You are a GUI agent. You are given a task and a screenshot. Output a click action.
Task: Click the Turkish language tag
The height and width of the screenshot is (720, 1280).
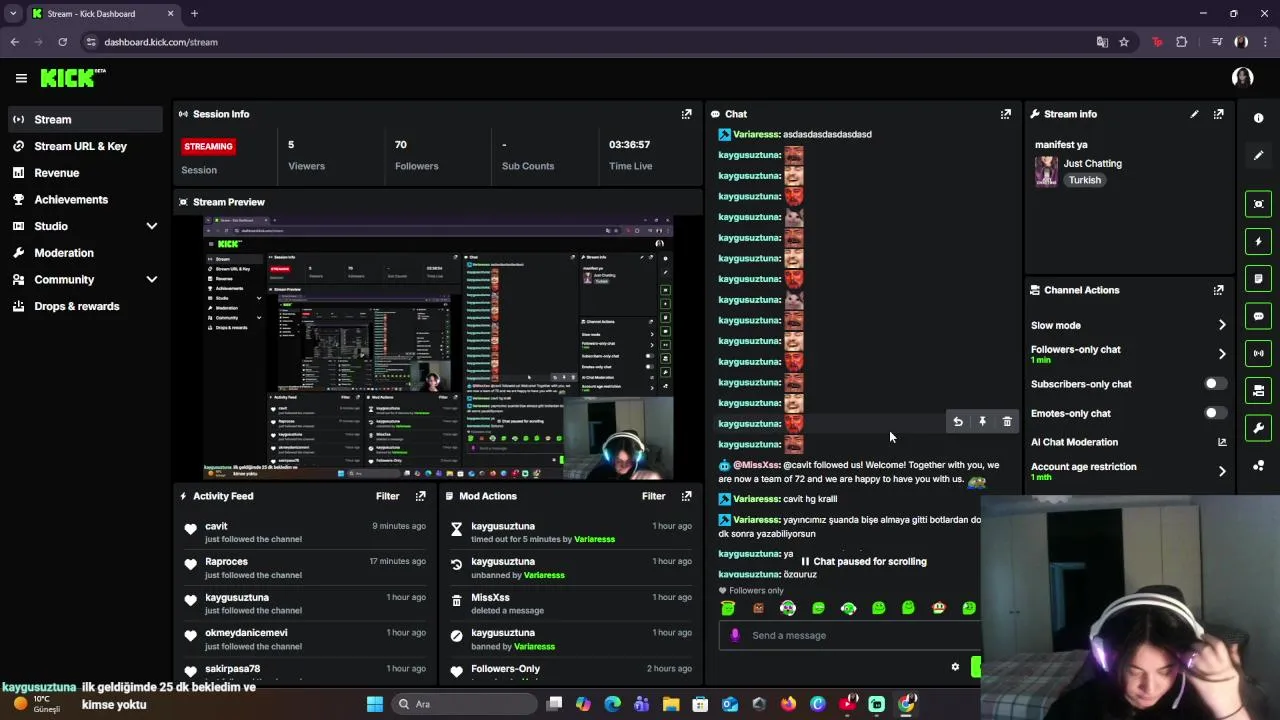(1084, 180)
